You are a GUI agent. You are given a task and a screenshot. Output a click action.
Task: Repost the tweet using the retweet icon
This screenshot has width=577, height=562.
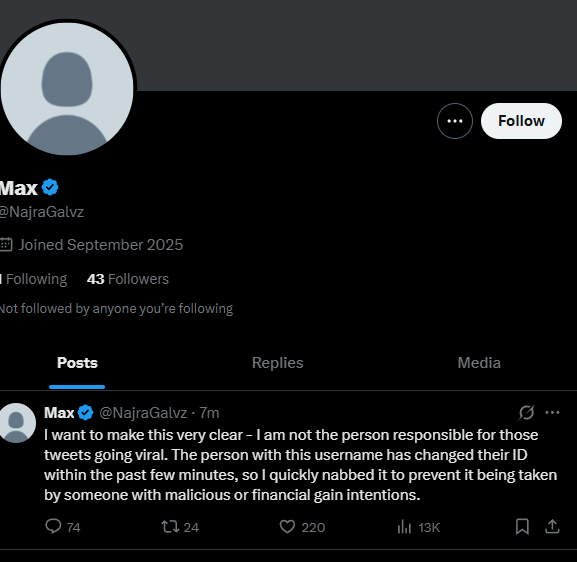[x=170, y=527]
